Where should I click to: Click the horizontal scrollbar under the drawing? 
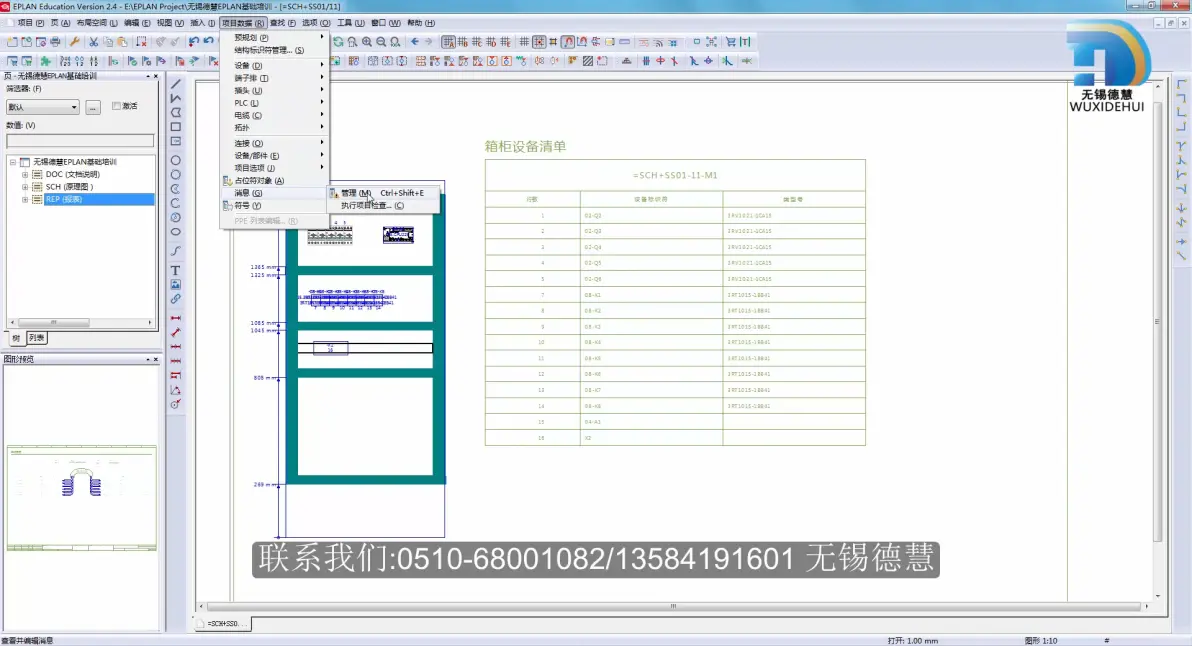(674, 606)
